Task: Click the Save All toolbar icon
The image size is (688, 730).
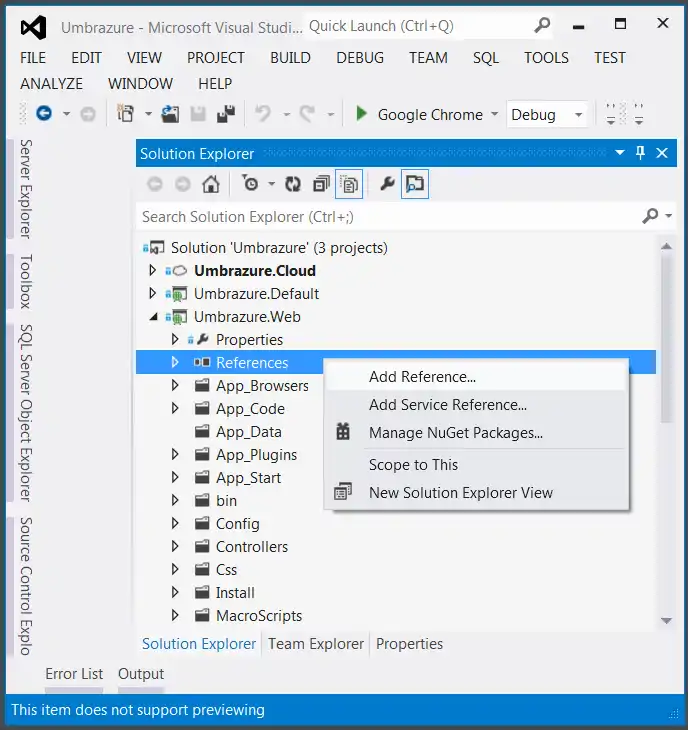Action: tap(226, 114)
